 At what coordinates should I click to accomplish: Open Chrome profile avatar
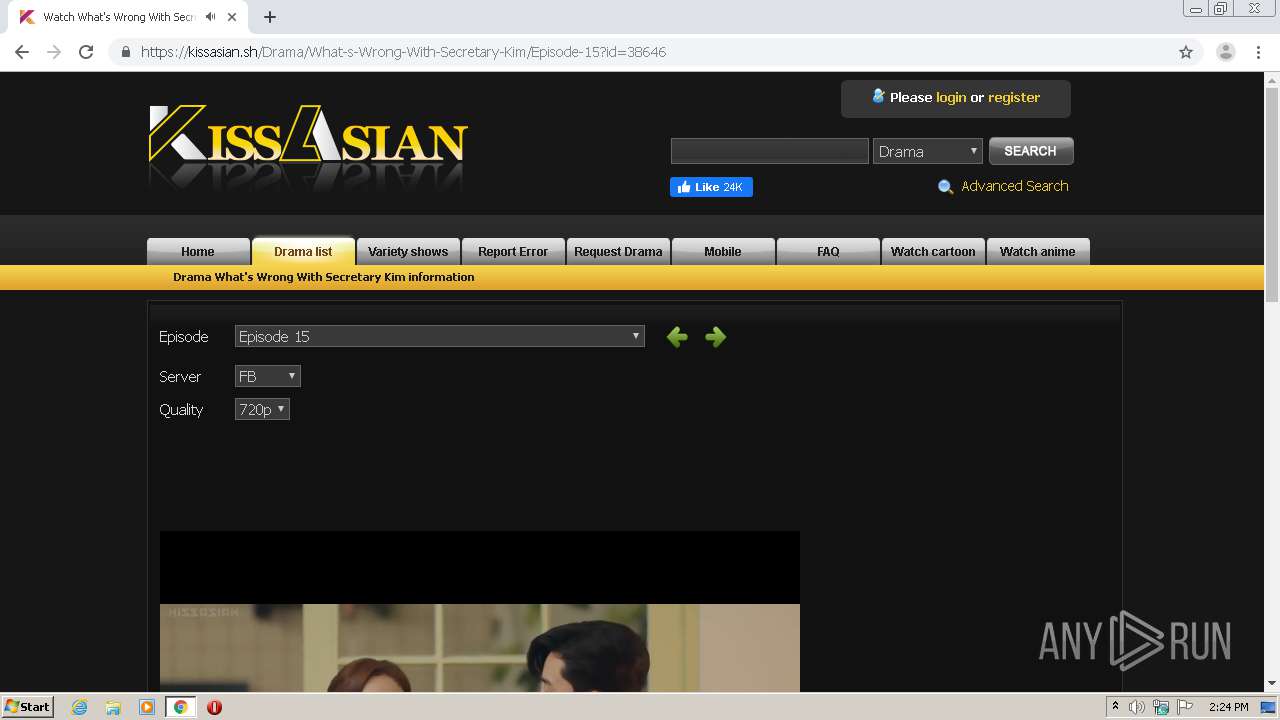[x=1226, y=52]
